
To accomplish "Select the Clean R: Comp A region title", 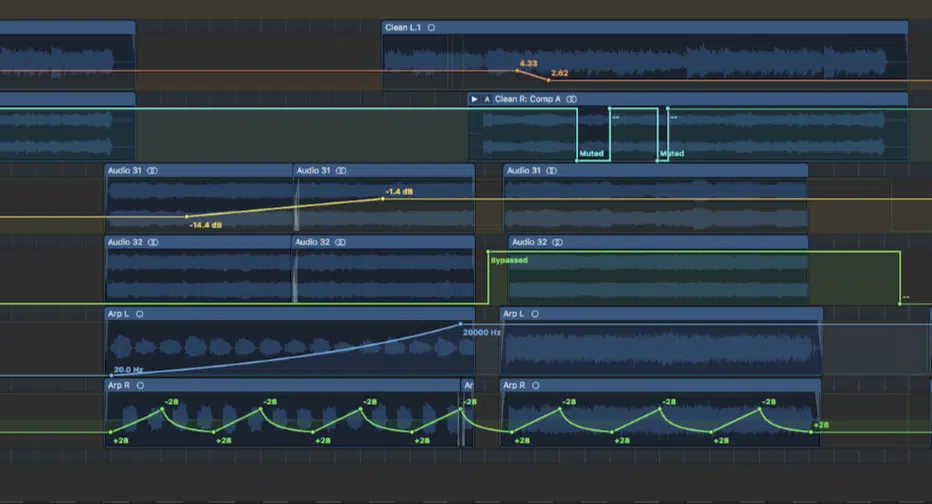I will coord(528,99).
